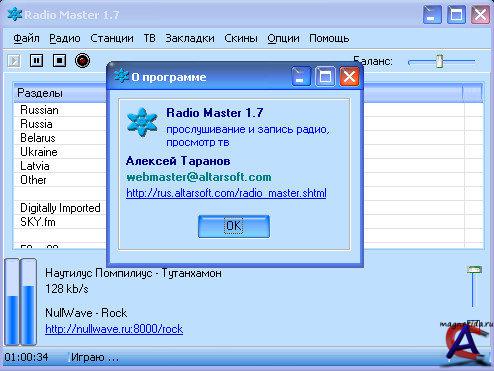
Task: Select the Latvia section
Action: pyautogui.click(x=35, y=166)
